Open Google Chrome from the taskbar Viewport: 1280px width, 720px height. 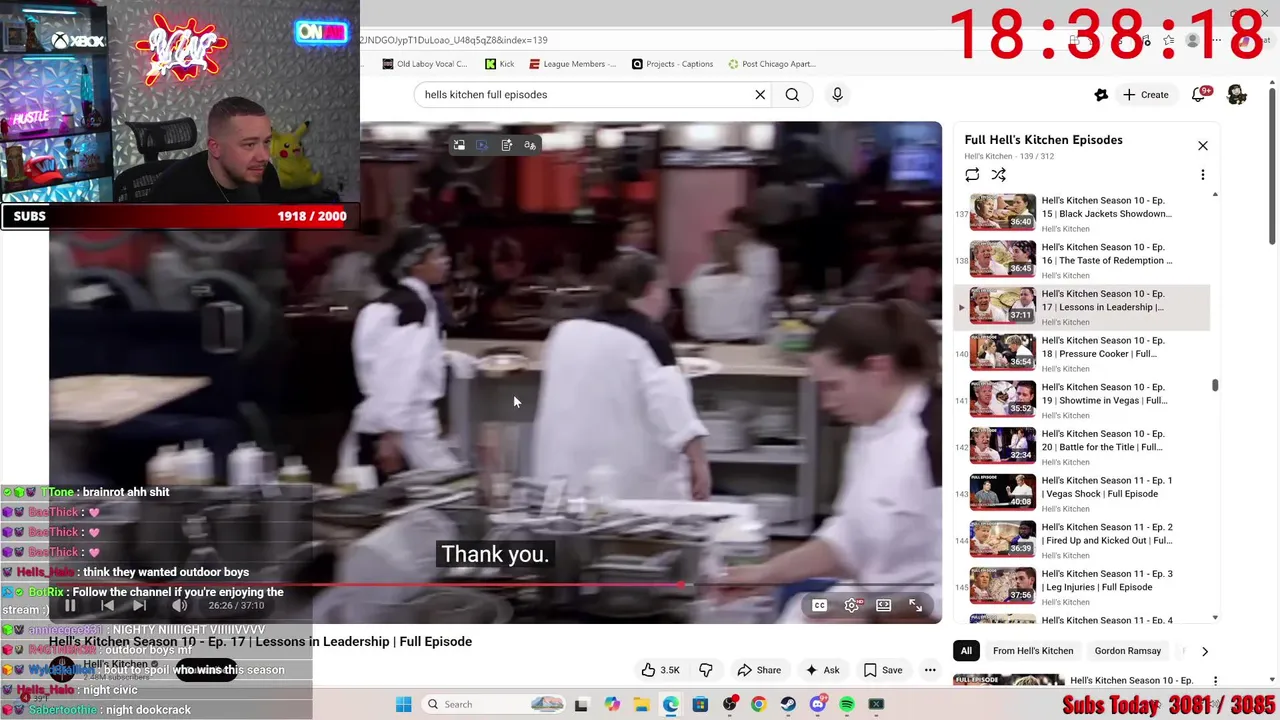(758, 704)
